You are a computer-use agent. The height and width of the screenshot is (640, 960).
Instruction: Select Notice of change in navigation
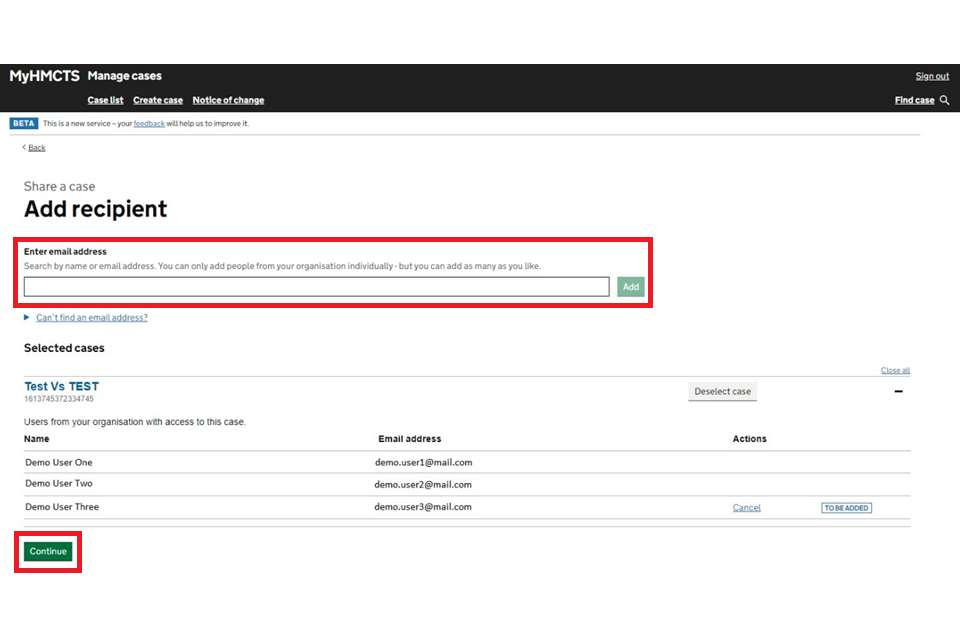[228, 100]
